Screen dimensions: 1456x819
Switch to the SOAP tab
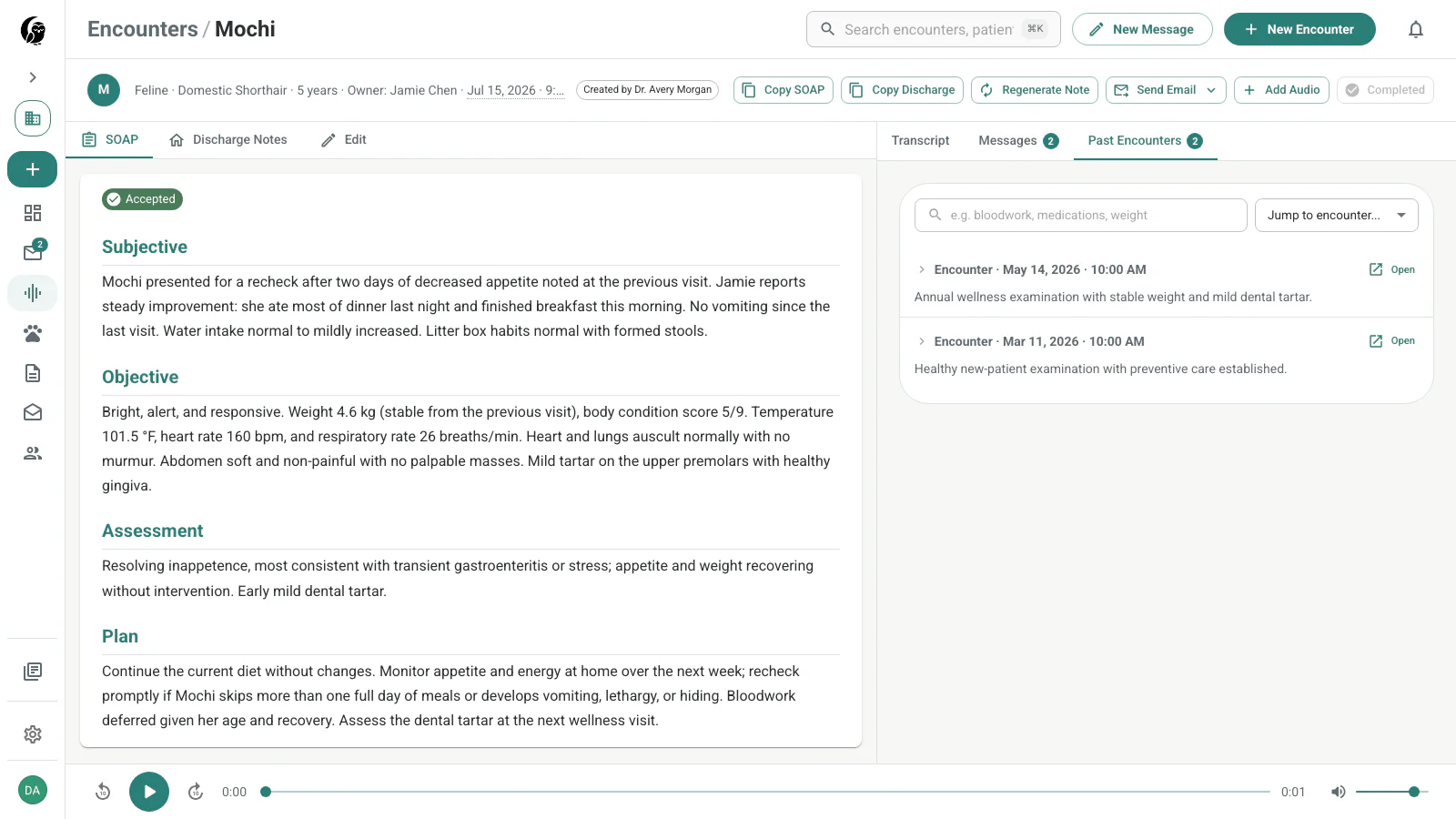pos(110,140)
